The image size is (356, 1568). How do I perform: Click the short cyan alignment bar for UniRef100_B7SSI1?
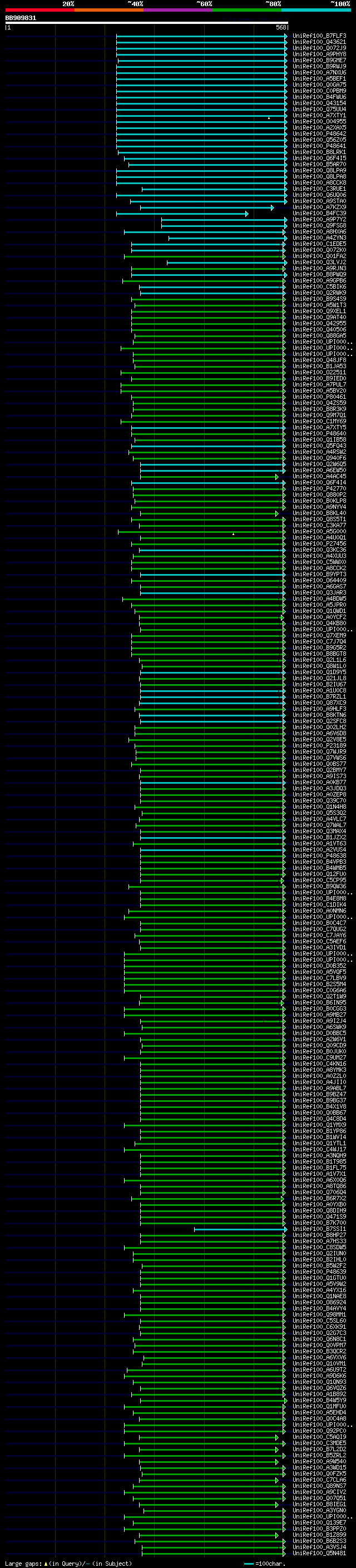[240, 1229]
